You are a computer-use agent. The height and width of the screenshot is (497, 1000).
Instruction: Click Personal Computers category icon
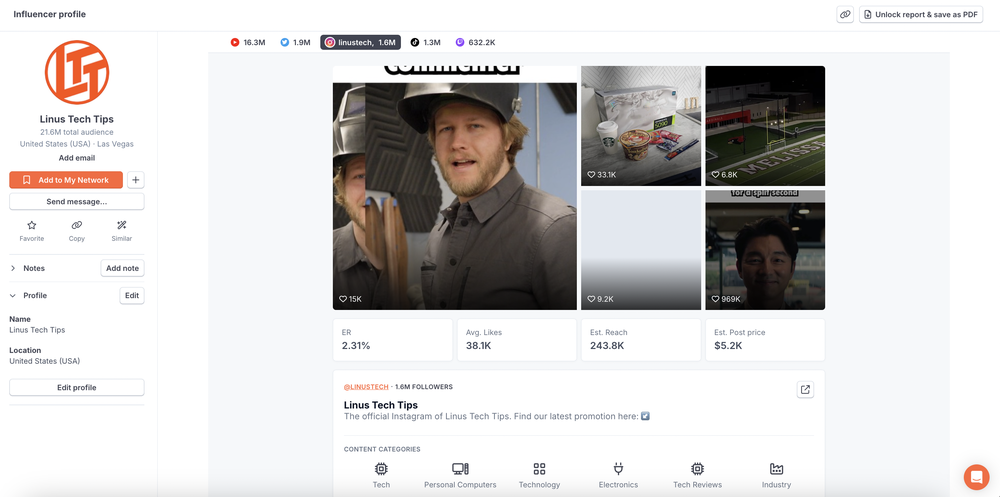pyautogui.click(x=460, y=470)
